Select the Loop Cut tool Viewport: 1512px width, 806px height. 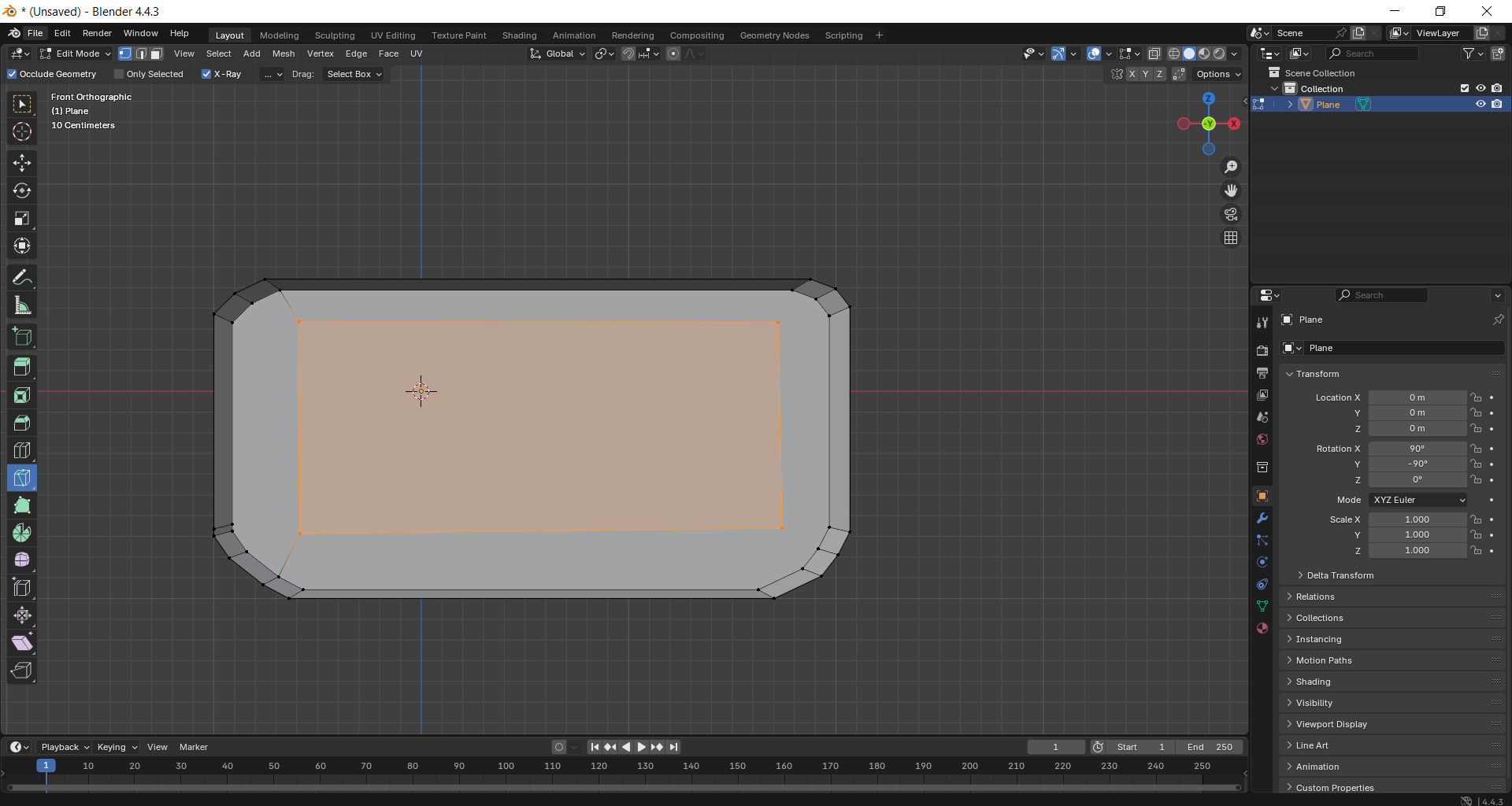tap(22, 450)
